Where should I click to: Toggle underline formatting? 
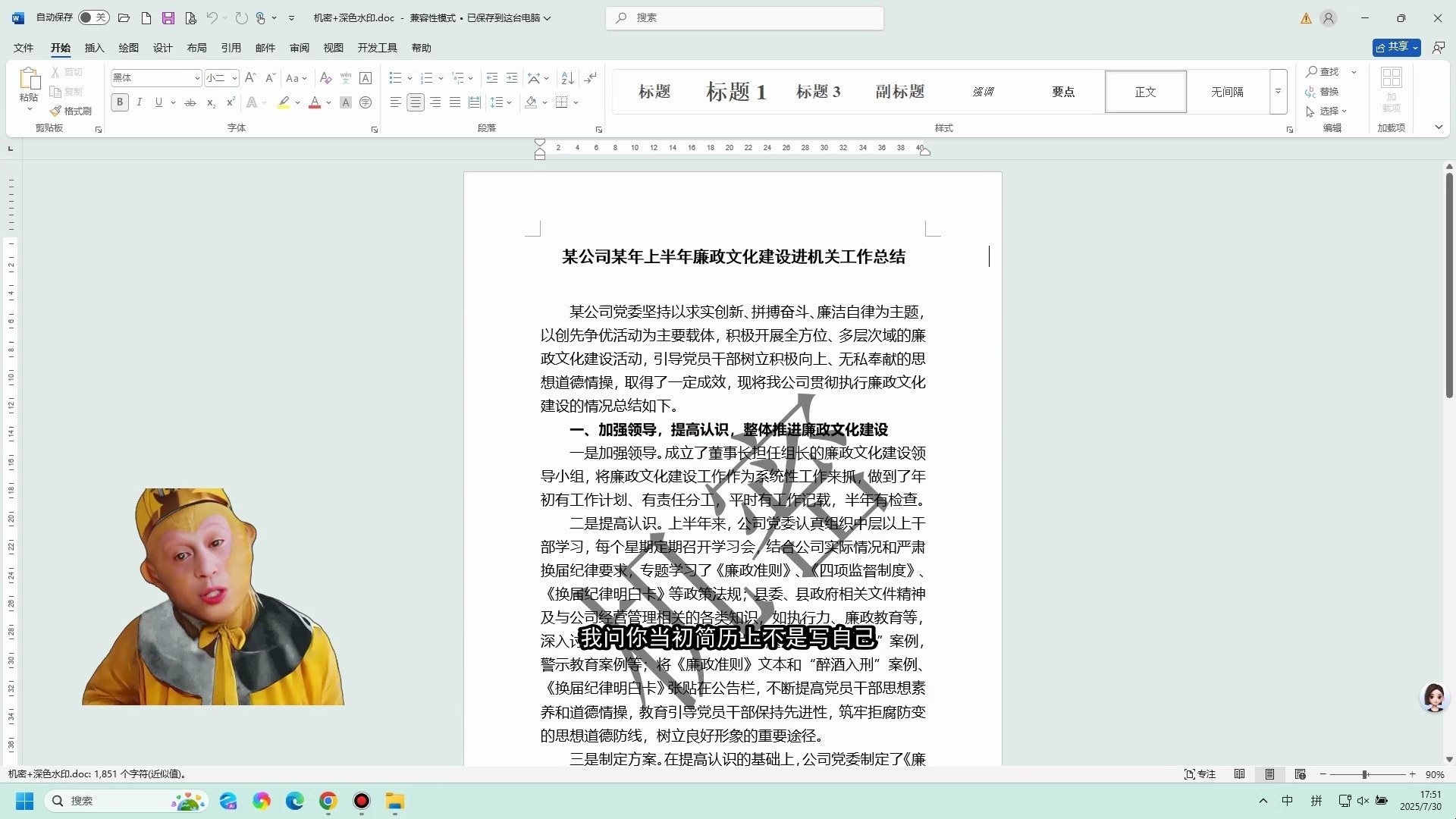[158, 102]
